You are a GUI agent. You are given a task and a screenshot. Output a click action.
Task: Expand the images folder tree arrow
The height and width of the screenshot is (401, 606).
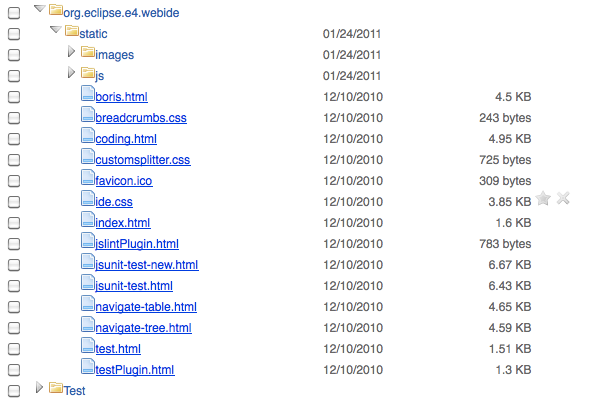pyautogui.click(x=72, y=53)
